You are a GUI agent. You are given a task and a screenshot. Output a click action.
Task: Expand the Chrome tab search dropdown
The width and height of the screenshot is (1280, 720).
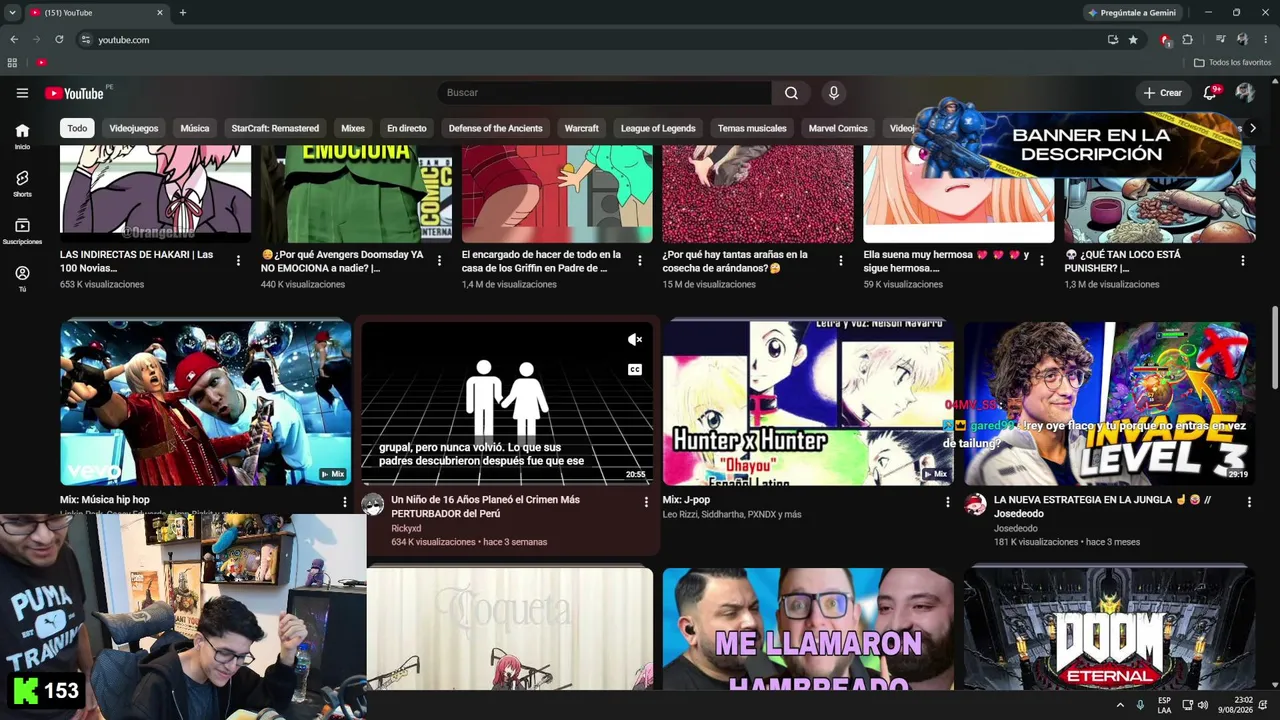point(12,13)
